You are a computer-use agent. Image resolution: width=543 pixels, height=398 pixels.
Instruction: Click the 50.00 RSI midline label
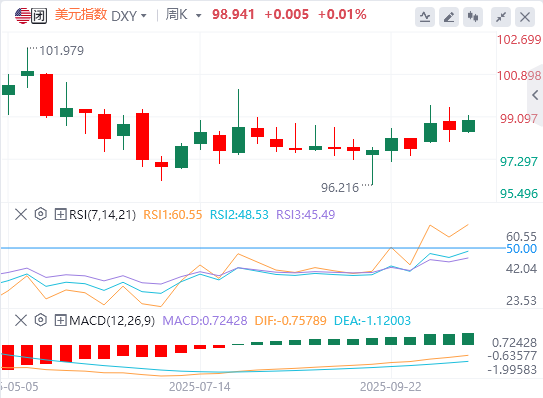coord(521,249)
